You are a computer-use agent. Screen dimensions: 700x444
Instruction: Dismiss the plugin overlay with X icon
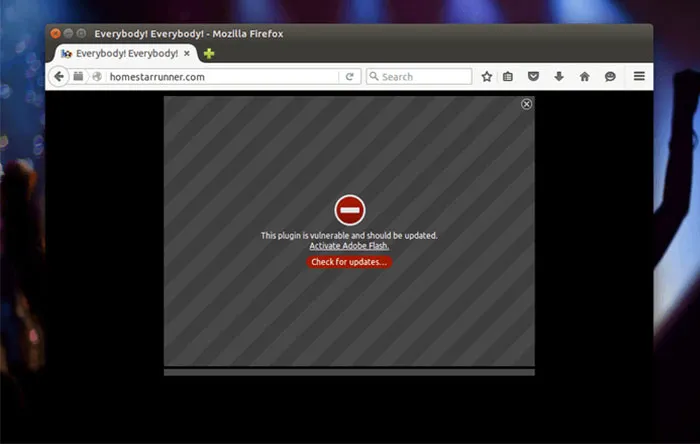click(x=527, y=104)
